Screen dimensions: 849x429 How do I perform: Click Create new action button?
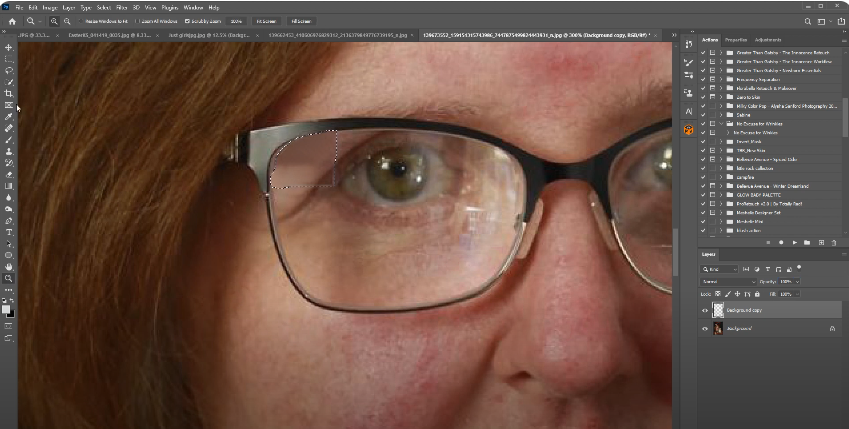click(821, 243)
